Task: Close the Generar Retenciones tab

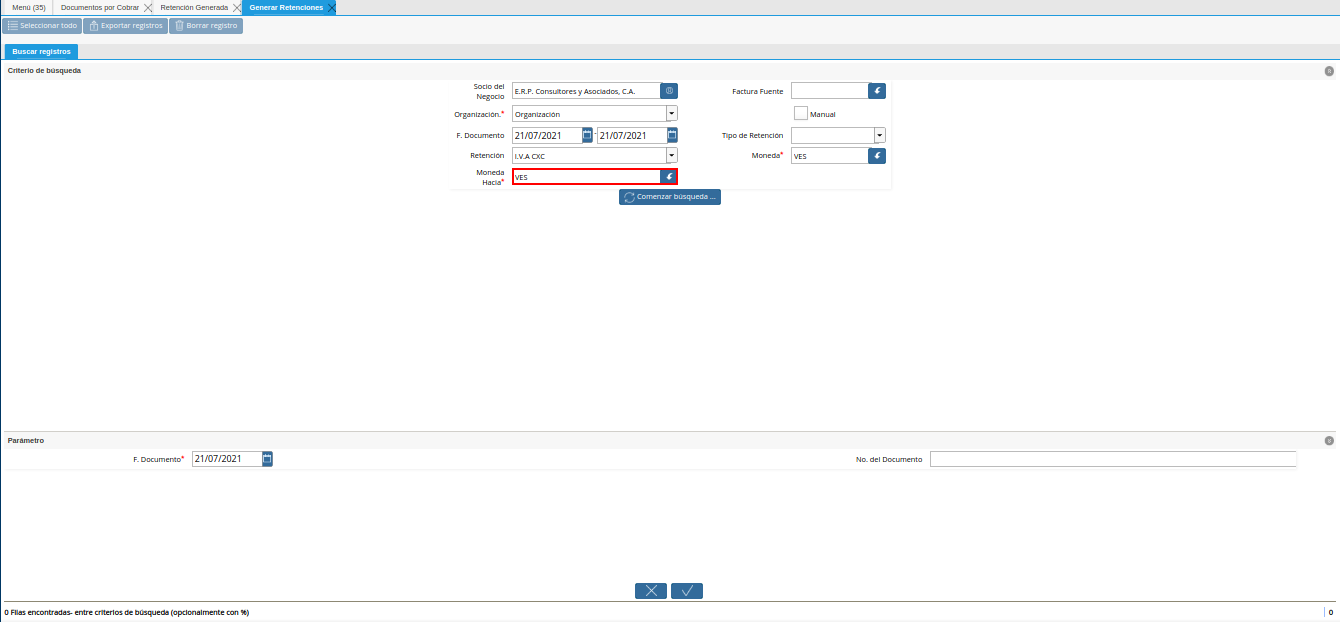Action: (331, 7)
